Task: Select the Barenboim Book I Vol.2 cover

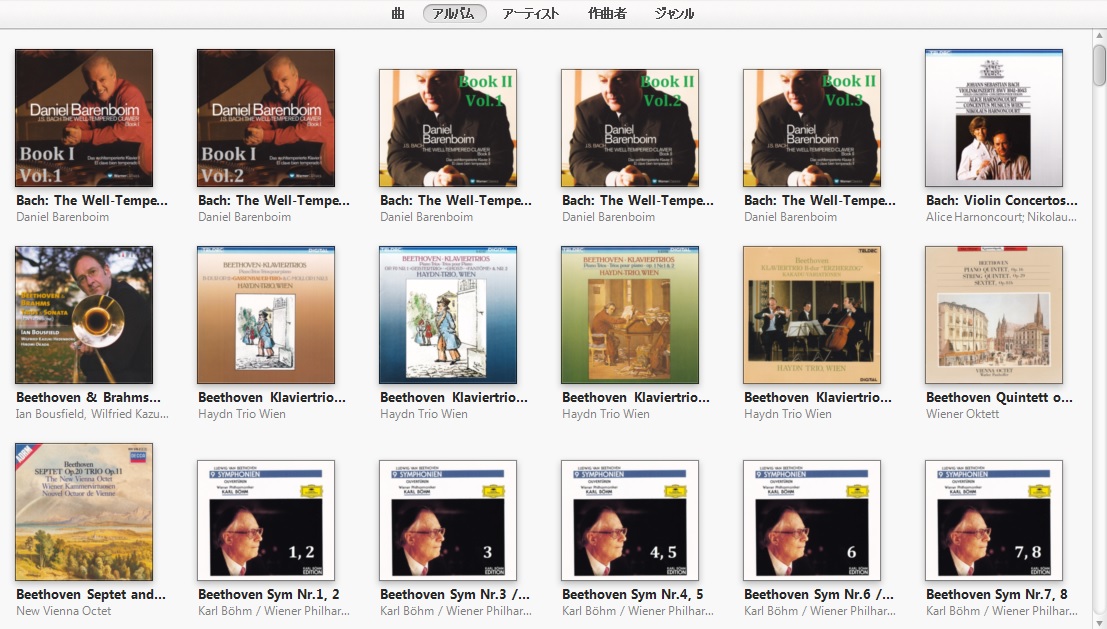Action: tap(266, 118)
